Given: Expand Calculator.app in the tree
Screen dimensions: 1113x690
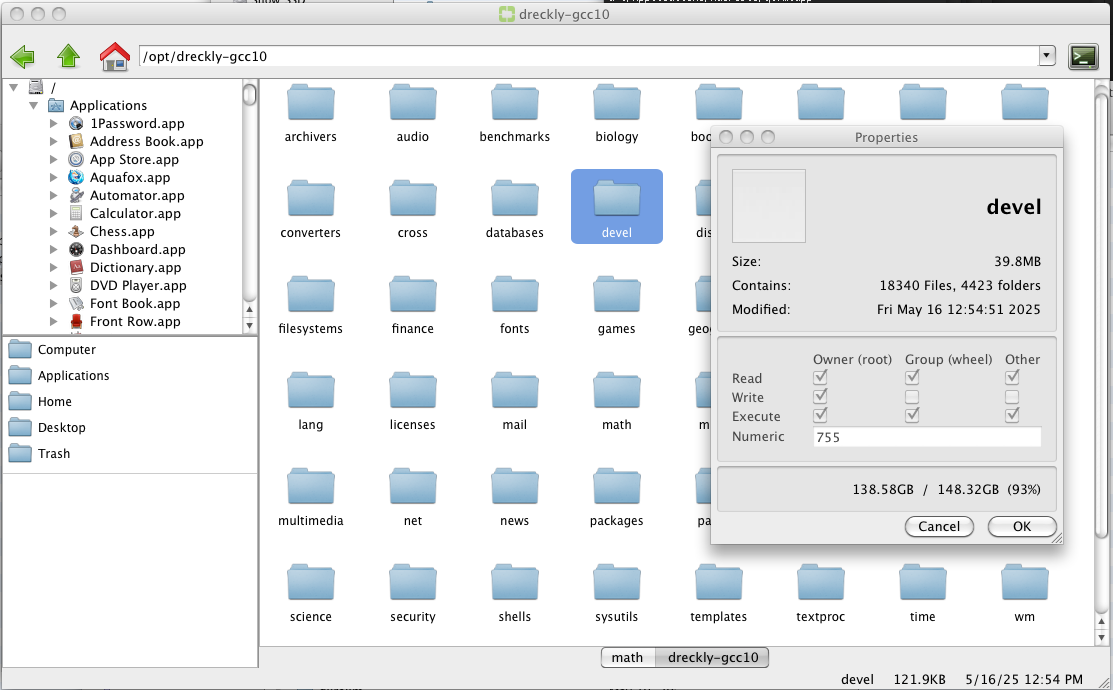Looking at the screenshot, I should click(53, 213).
